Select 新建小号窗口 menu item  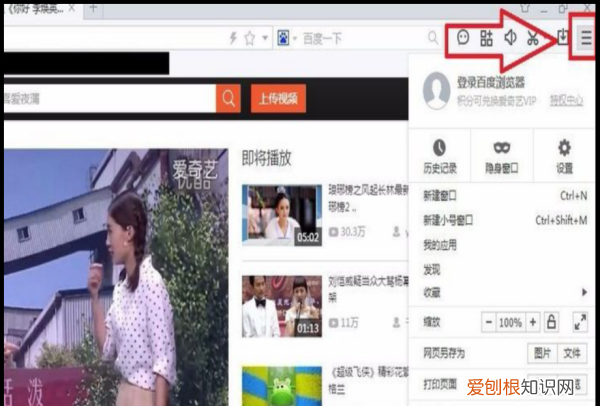coord(504,220)
